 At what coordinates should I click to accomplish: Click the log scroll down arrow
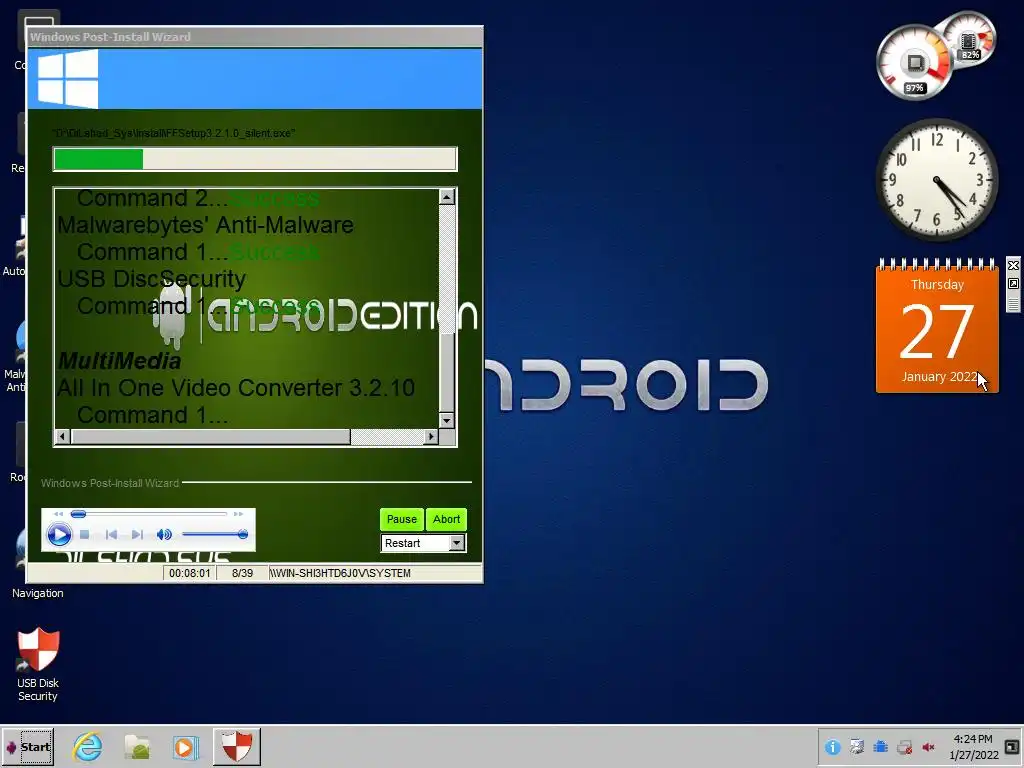coord(447,421)
